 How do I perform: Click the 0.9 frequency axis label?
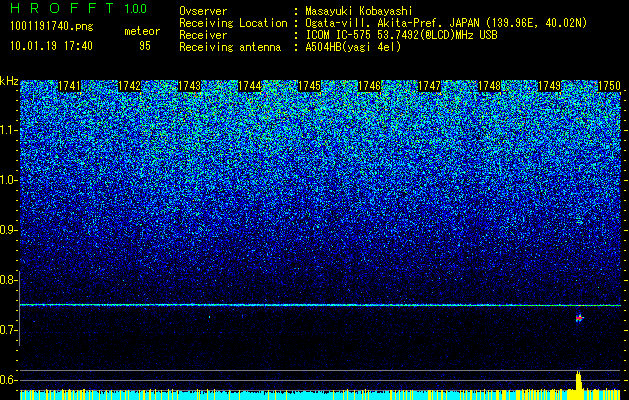coord(8,230)
